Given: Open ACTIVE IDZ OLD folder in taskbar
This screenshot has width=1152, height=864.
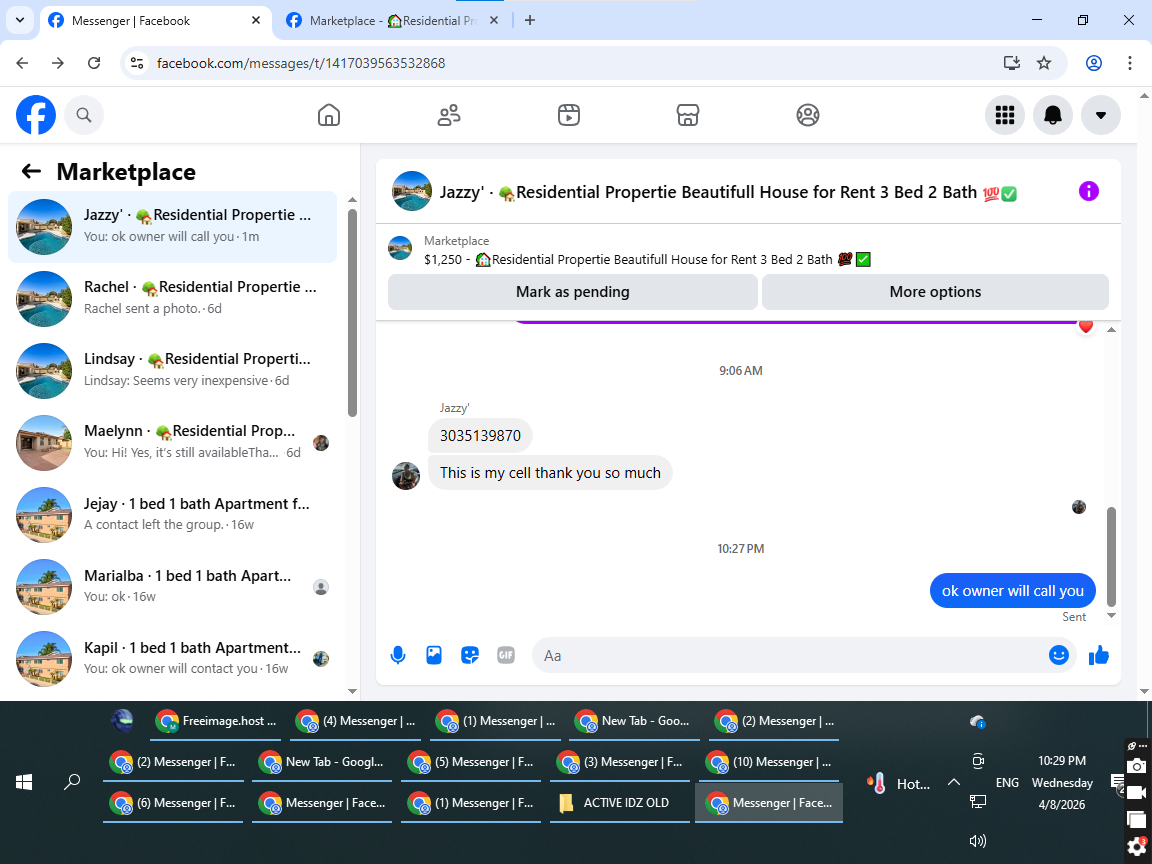Looking at the screenshot, I should [619, 802].
